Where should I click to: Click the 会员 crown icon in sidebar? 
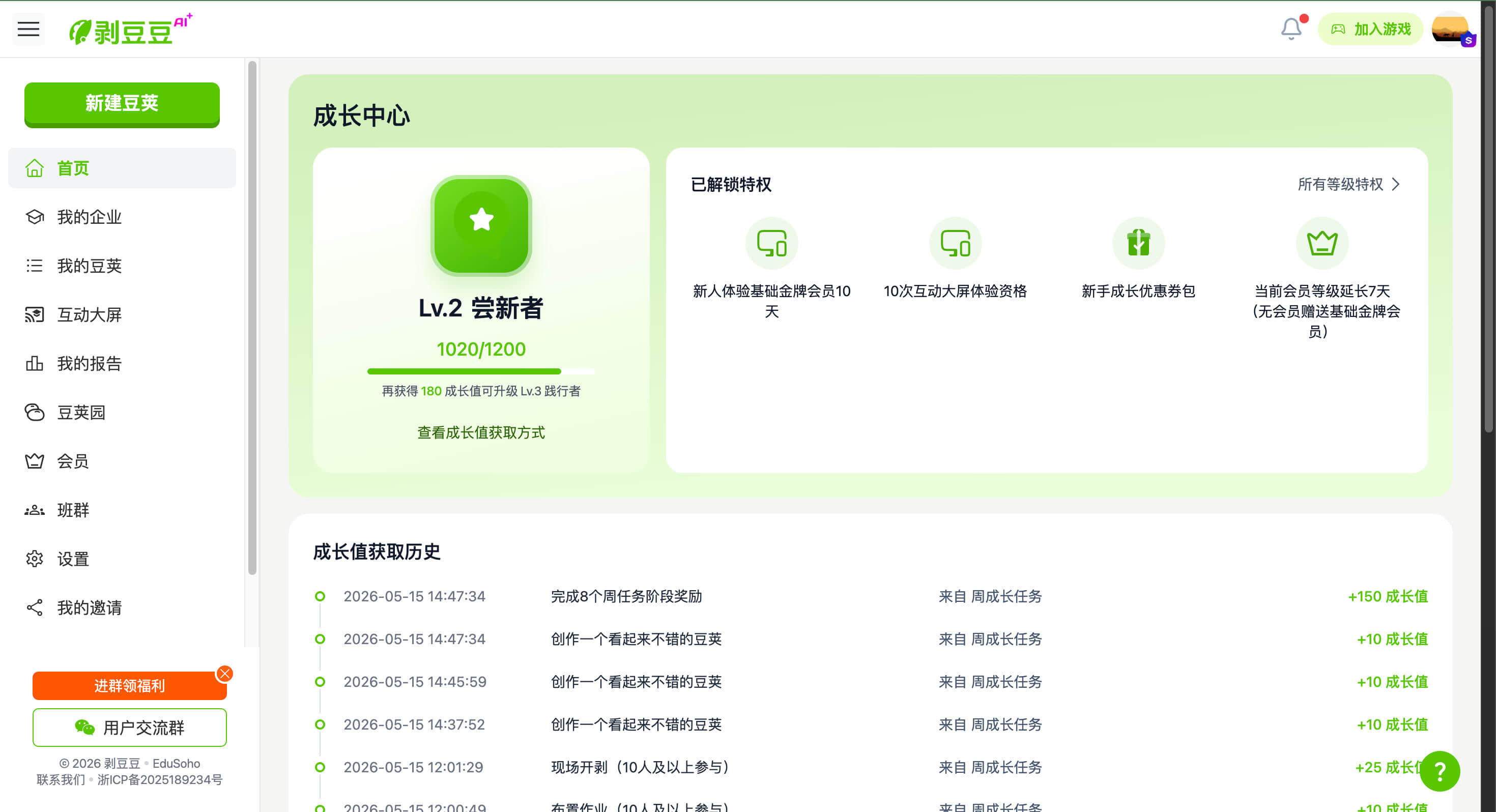[34, 460]
